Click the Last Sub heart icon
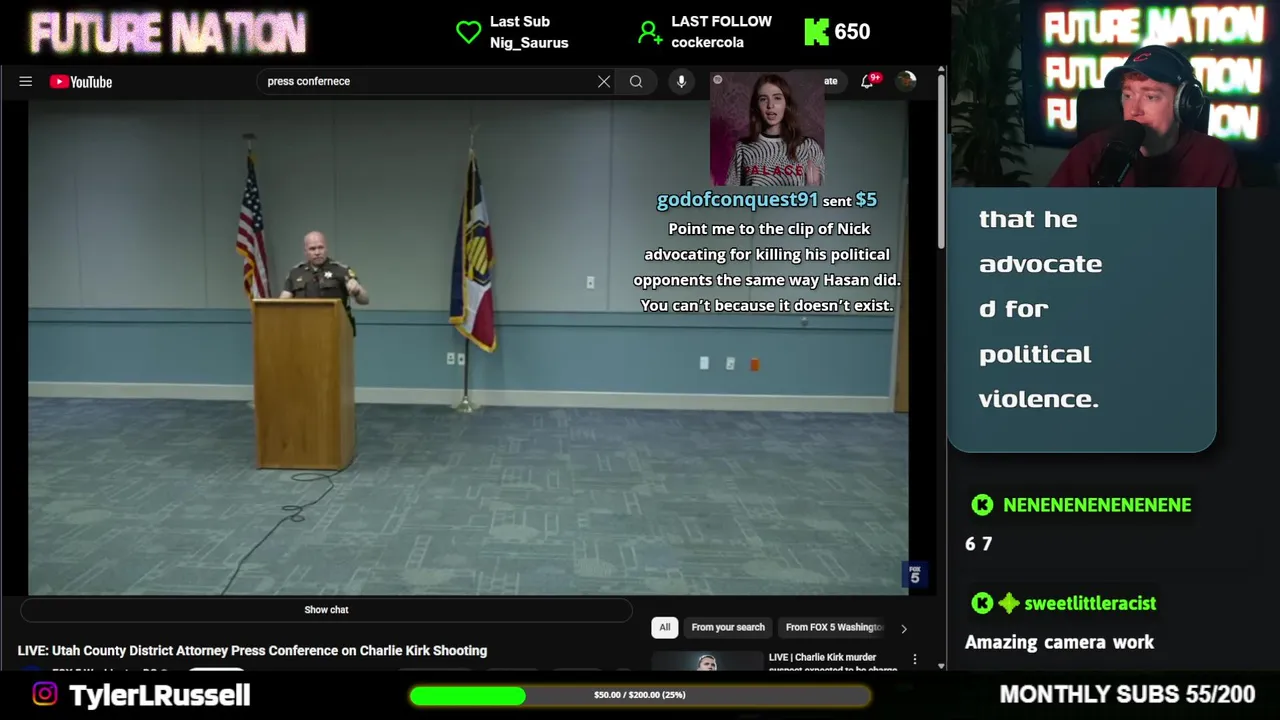 coord(468,32)
